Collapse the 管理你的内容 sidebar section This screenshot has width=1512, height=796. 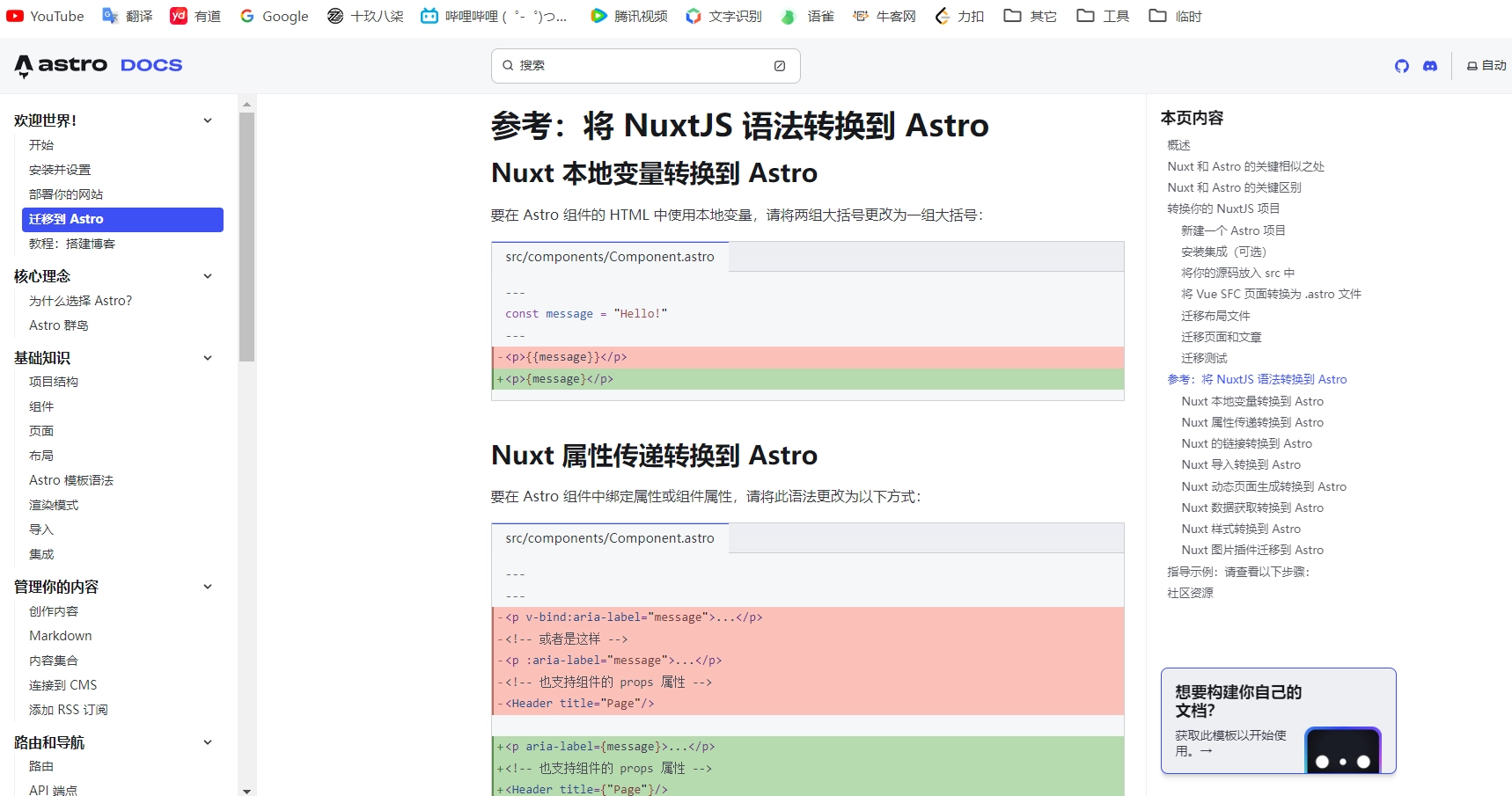(x=208, y=587)
